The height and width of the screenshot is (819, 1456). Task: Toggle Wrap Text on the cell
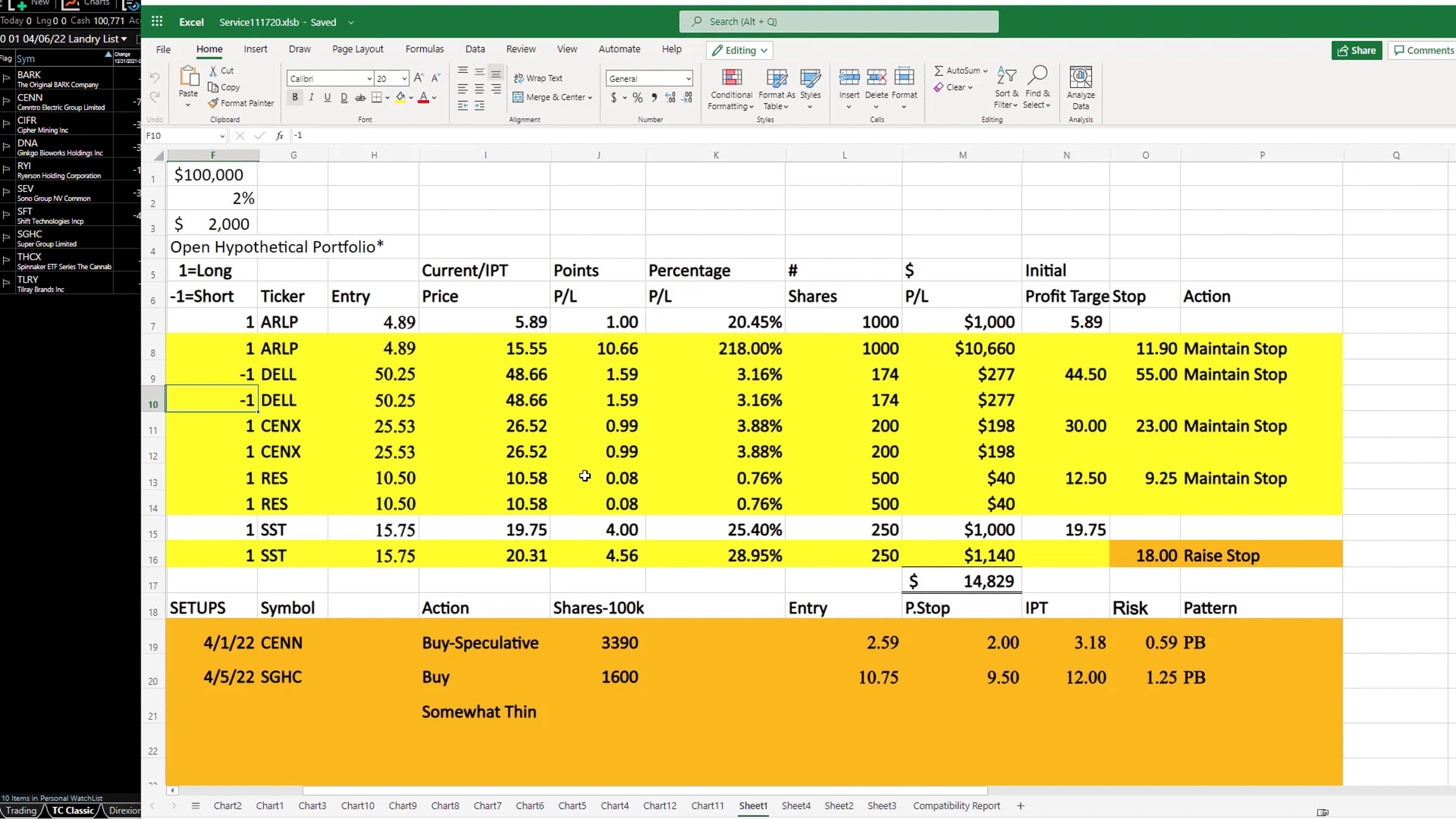(538, 78)
